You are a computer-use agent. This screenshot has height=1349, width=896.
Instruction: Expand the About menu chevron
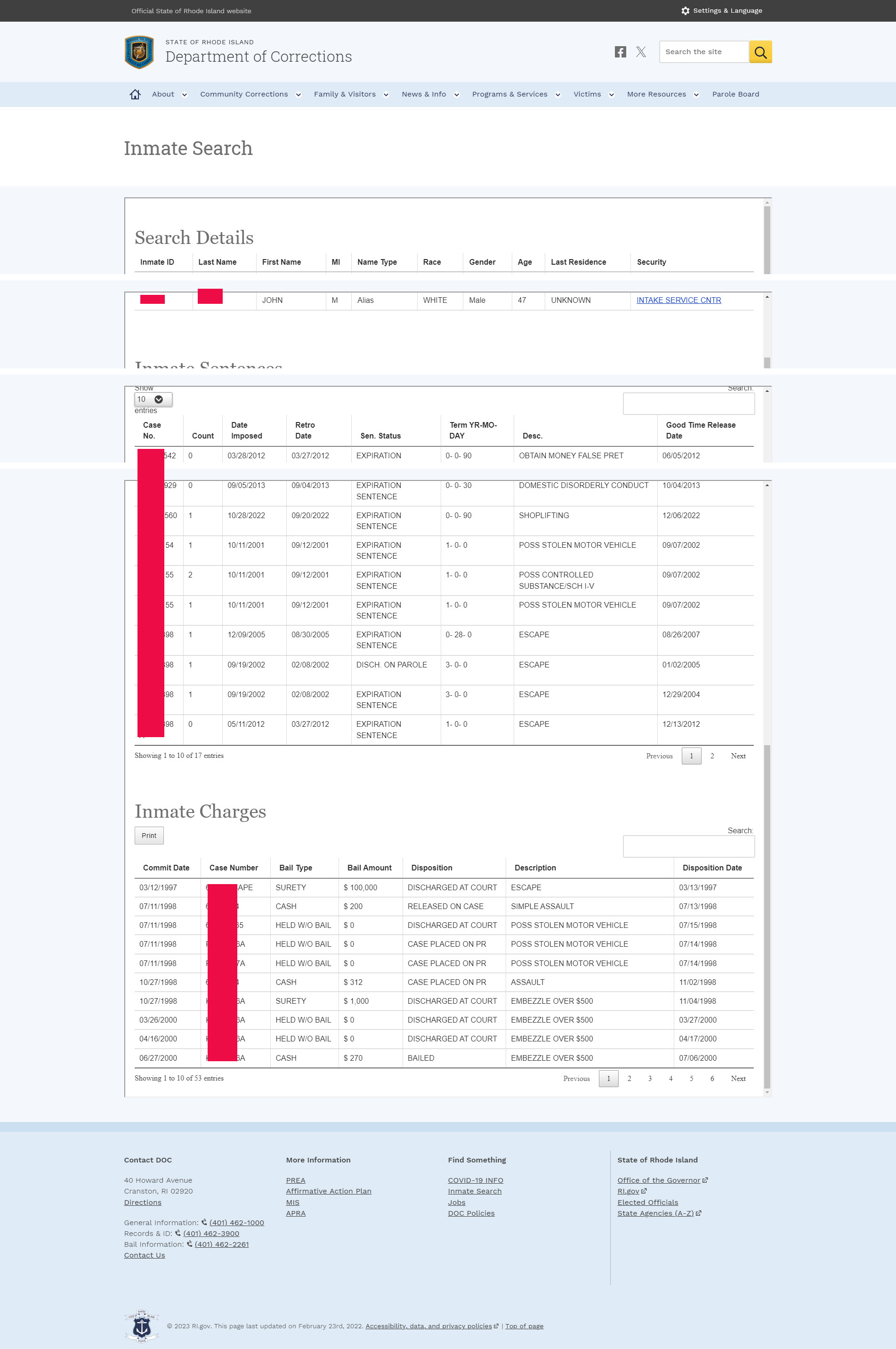point(185,95)
